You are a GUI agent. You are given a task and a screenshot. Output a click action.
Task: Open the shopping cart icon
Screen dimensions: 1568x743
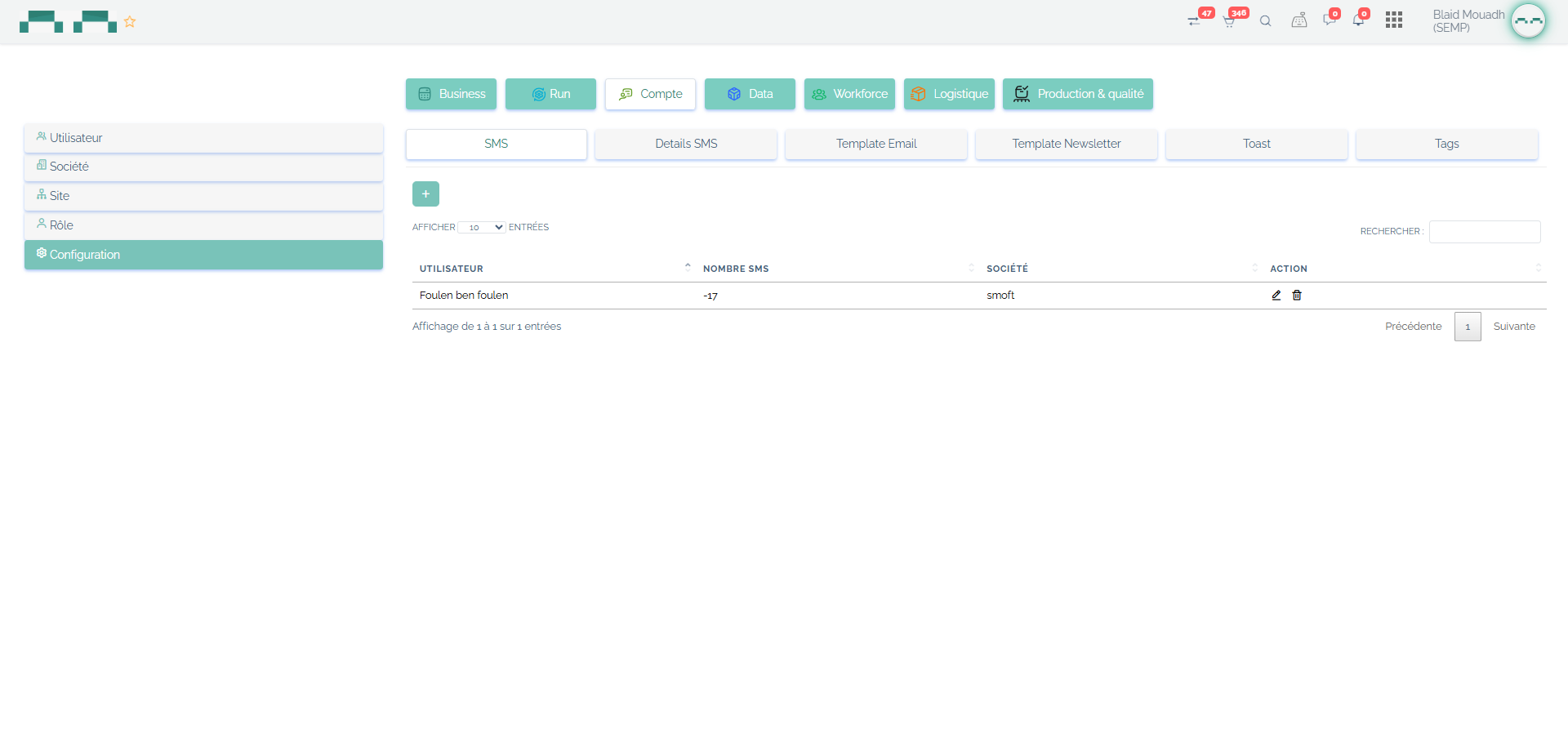pos(1229,21)
